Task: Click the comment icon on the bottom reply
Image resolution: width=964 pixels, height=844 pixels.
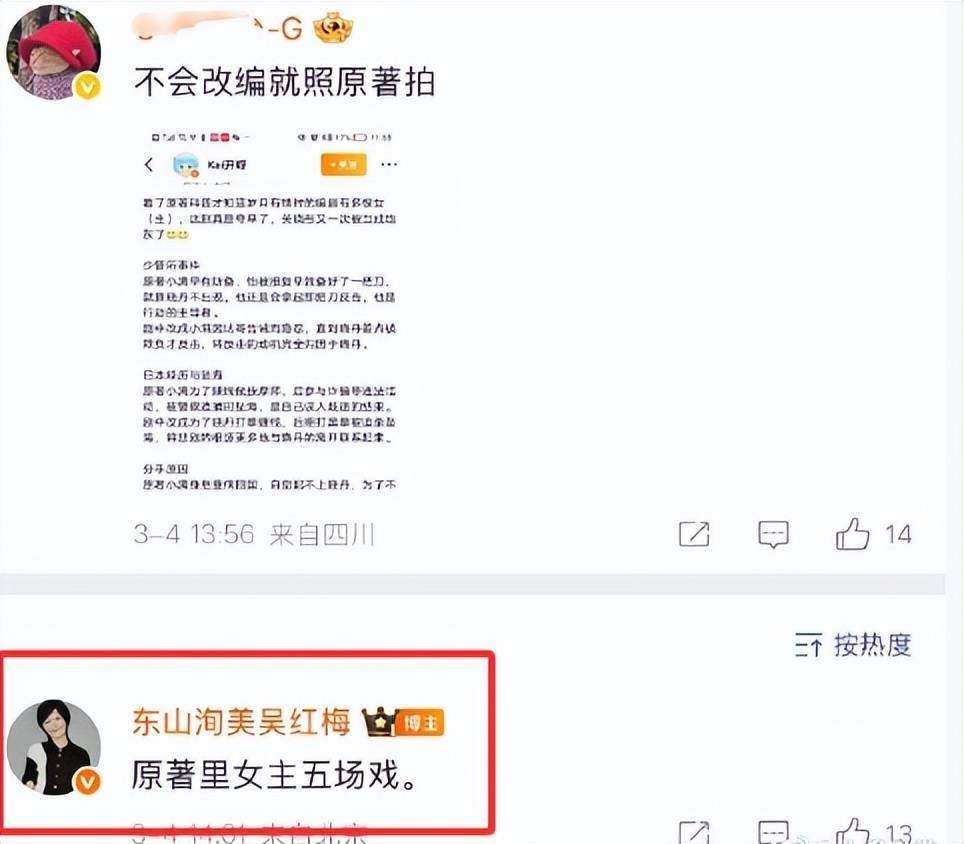Action: click(773, 832)
